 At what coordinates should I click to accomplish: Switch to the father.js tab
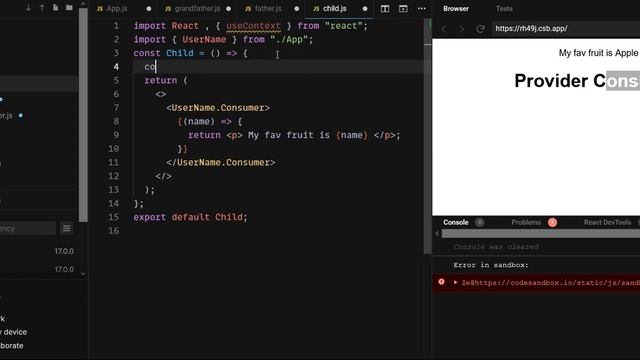(x=268, y=9)
